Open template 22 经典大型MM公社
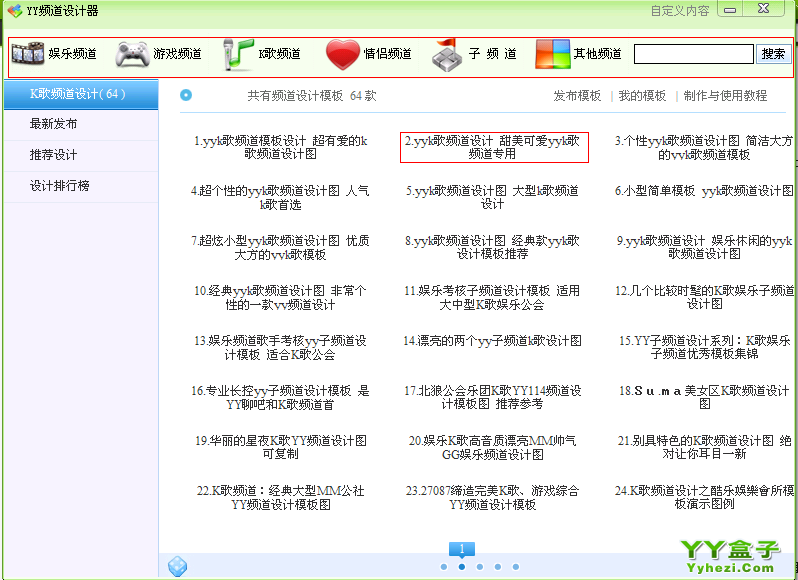Image resolution: width=798 pixels, height=580 pixels. (280, 498)
